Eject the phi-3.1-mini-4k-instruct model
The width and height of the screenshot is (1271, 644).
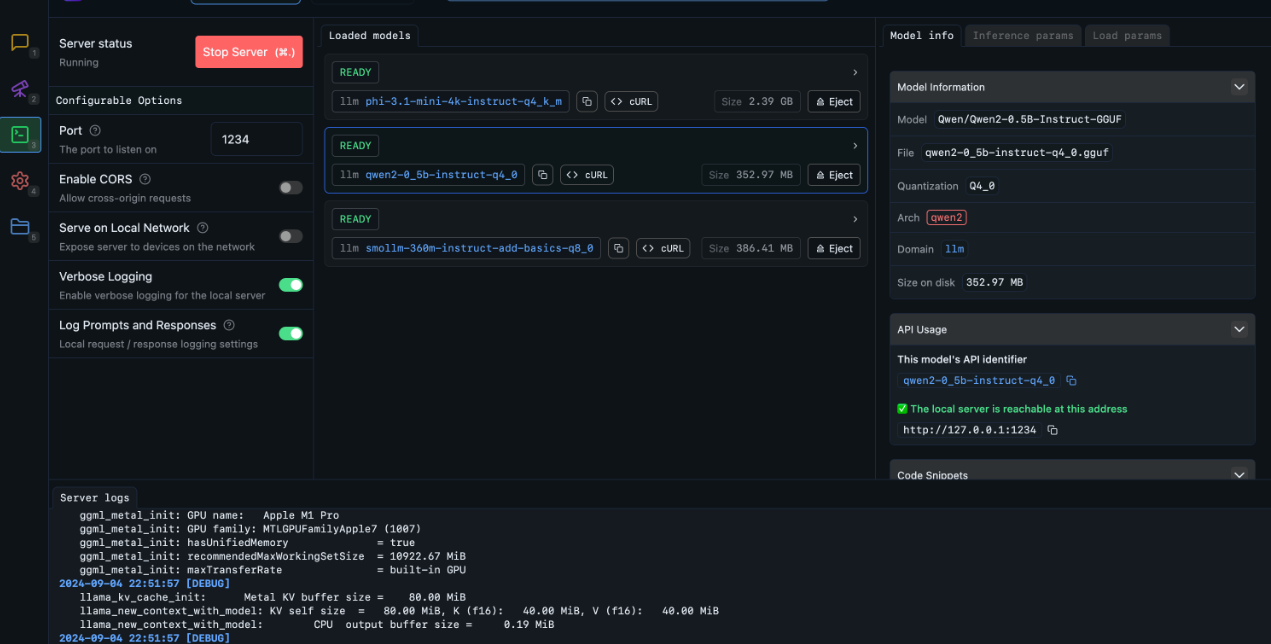coord(834,101)
